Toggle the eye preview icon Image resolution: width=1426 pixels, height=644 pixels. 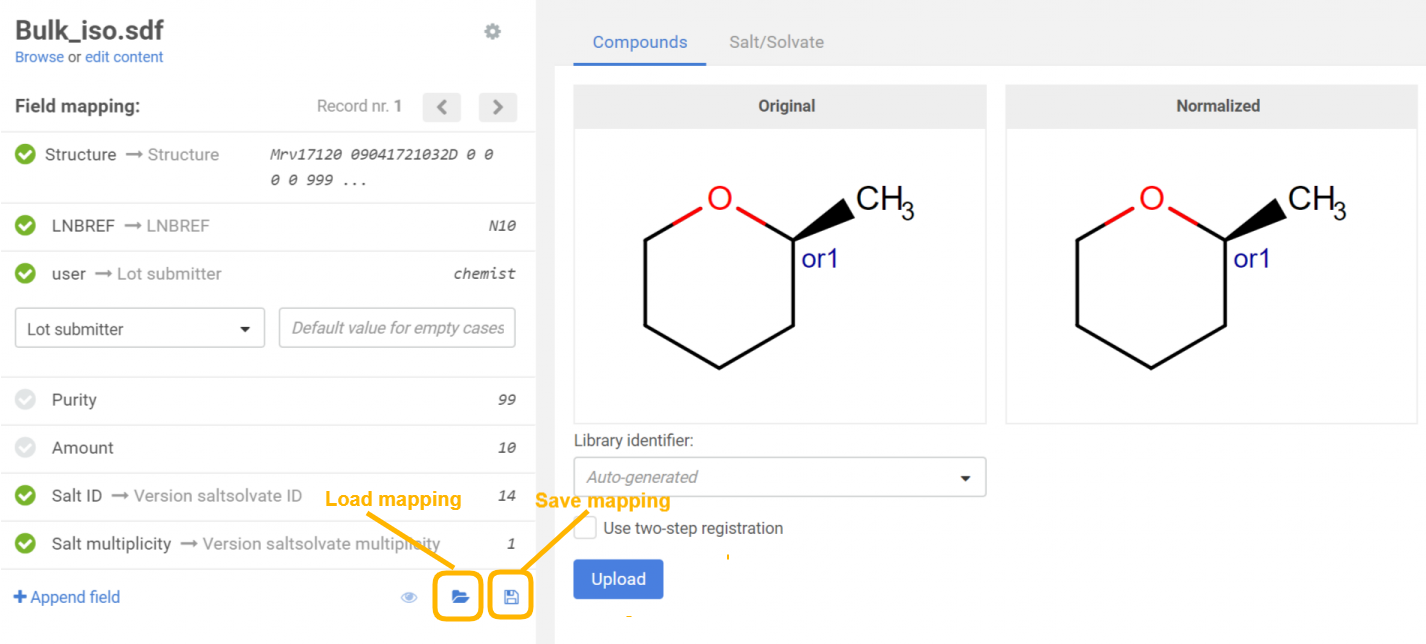409,597
